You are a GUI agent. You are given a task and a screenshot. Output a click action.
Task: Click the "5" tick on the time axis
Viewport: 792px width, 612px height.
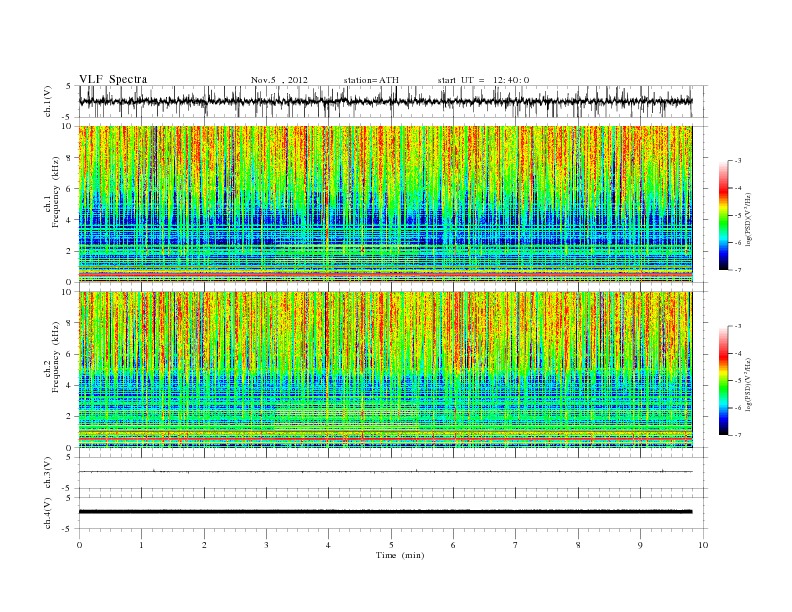pos(391,545)
